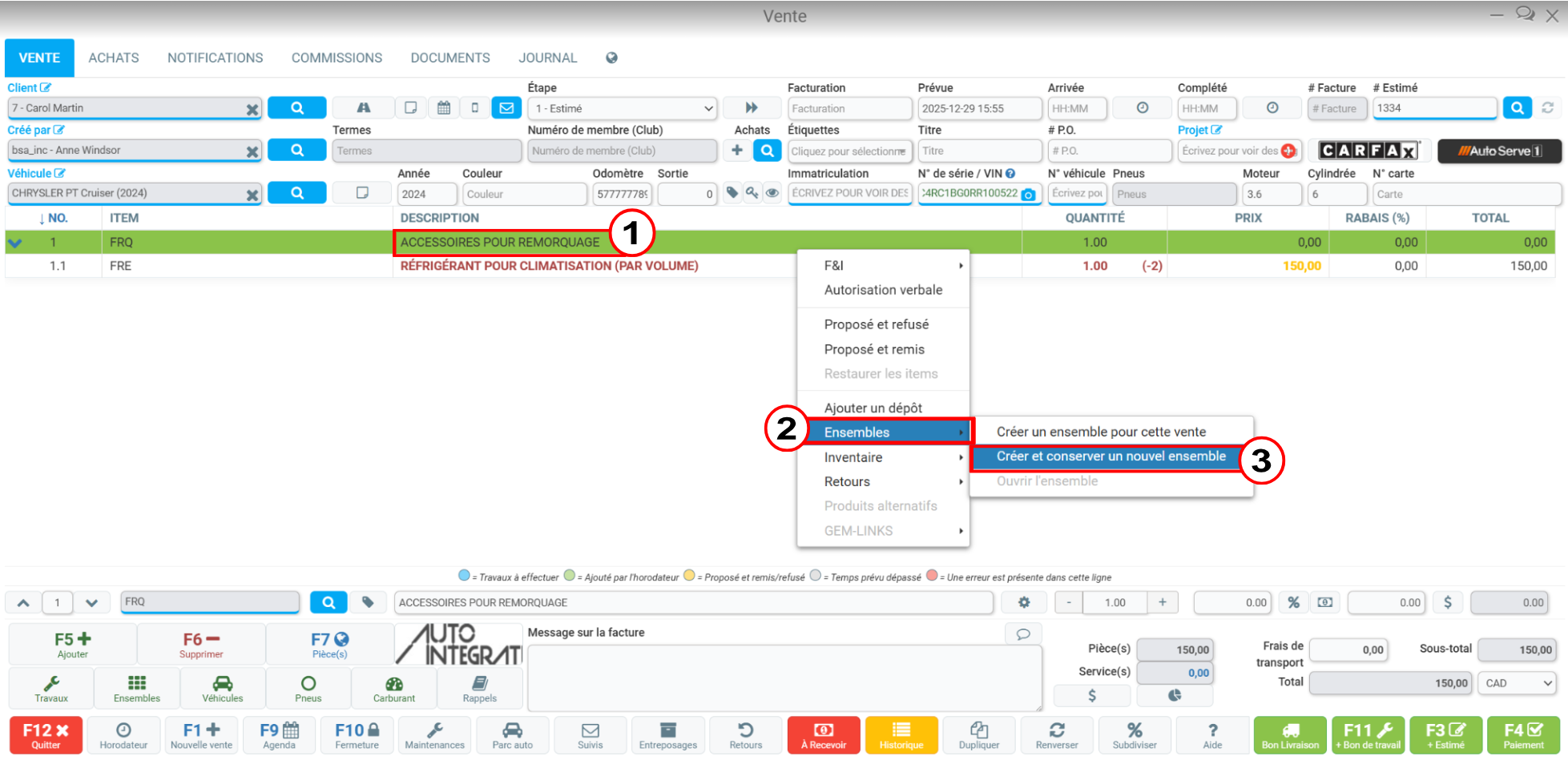
Task: Click the Travaux wrench icon
Action: point(51,688)
